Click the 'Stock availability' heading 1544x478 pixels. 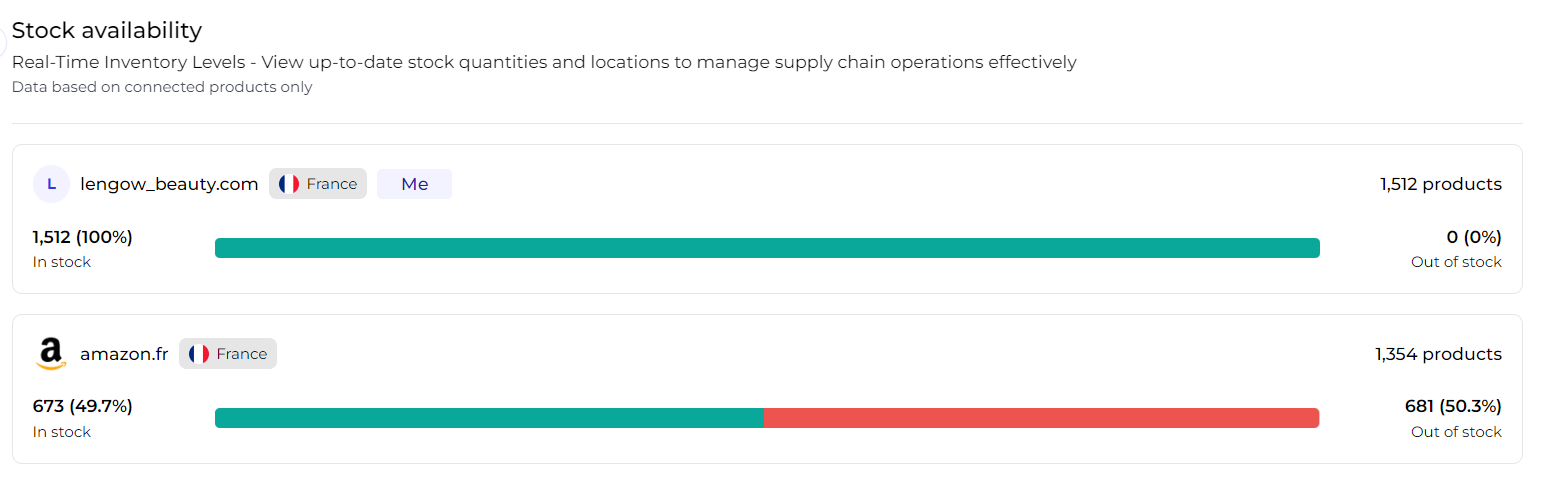107,31
